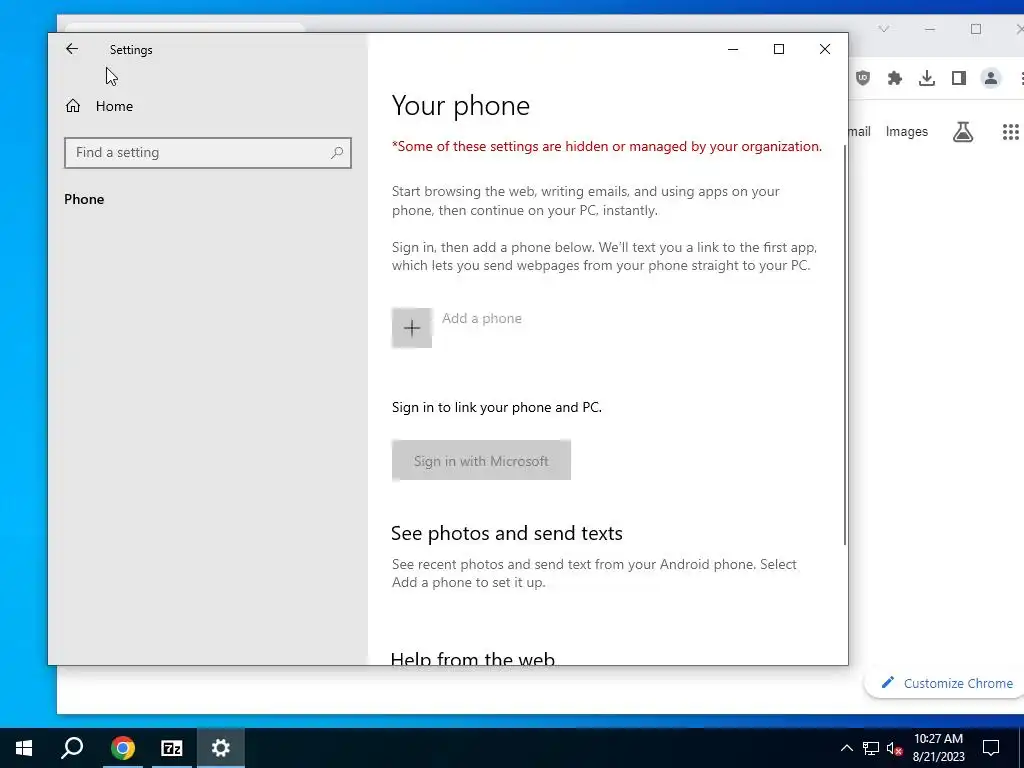This screenshot has width=1024, height=768.
Task: Open network status tray icon
Action: 871,748
